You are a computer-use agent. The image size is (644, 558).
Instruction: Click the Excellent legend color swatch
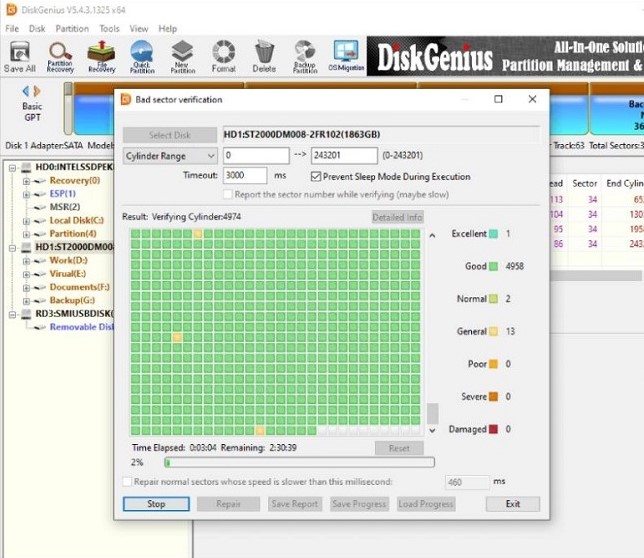coord(493,234)
